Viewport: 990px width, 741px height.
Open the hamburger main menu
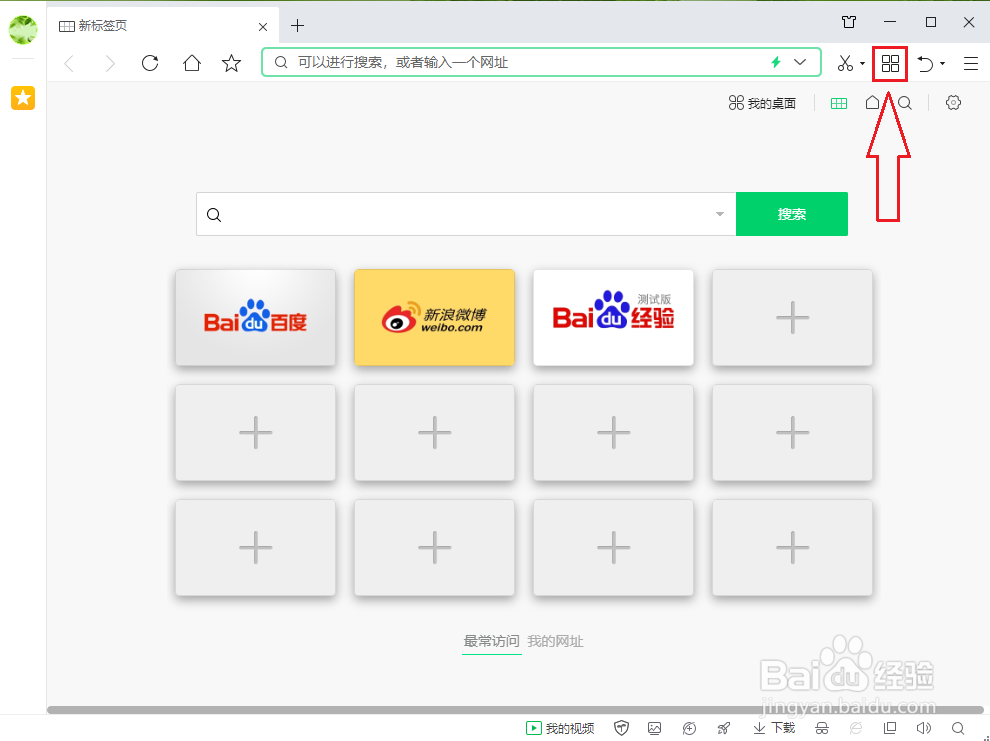(x=971, y=63)
